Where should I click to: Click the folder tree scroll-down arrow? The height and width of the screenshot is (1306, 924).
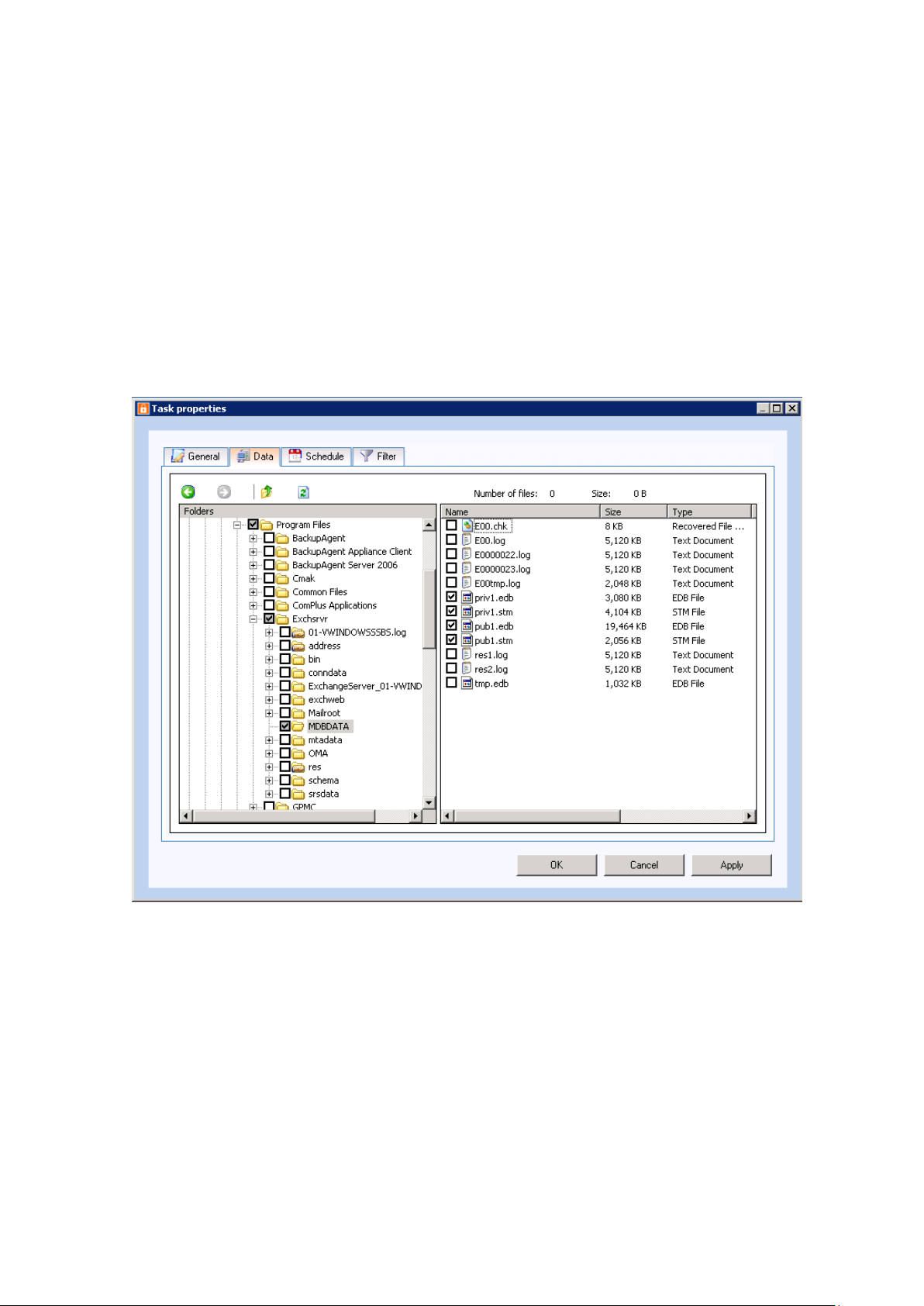click(429, 802)
